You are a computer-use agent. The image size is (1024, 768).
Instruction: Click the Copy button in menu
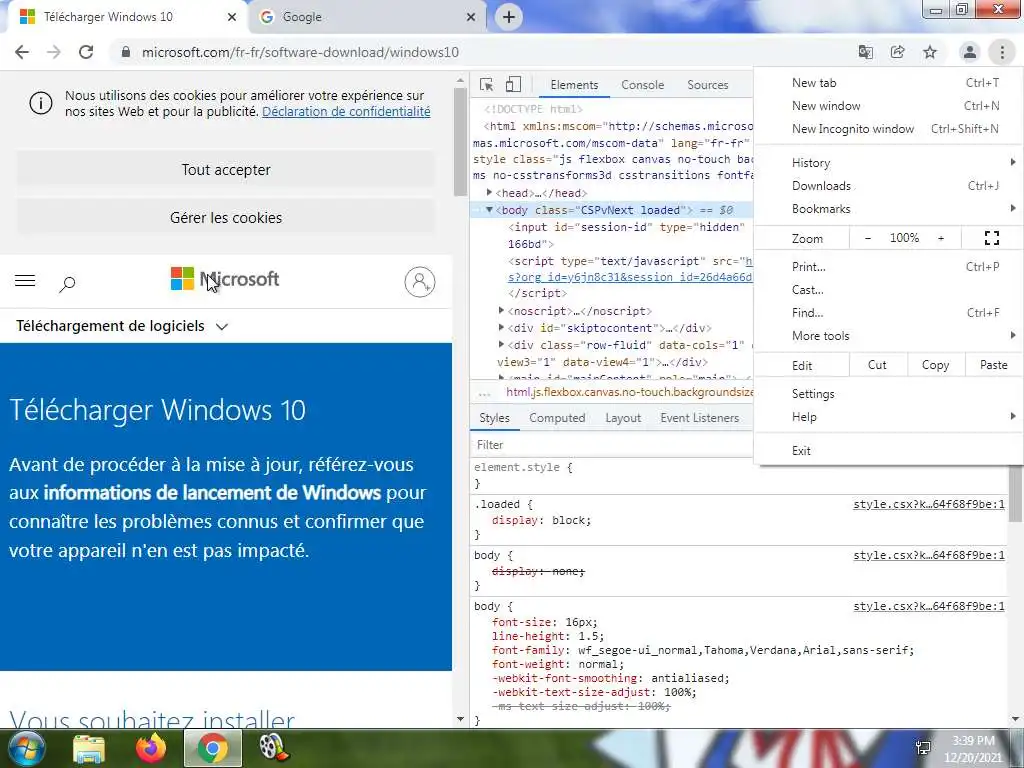click(935, 365)
